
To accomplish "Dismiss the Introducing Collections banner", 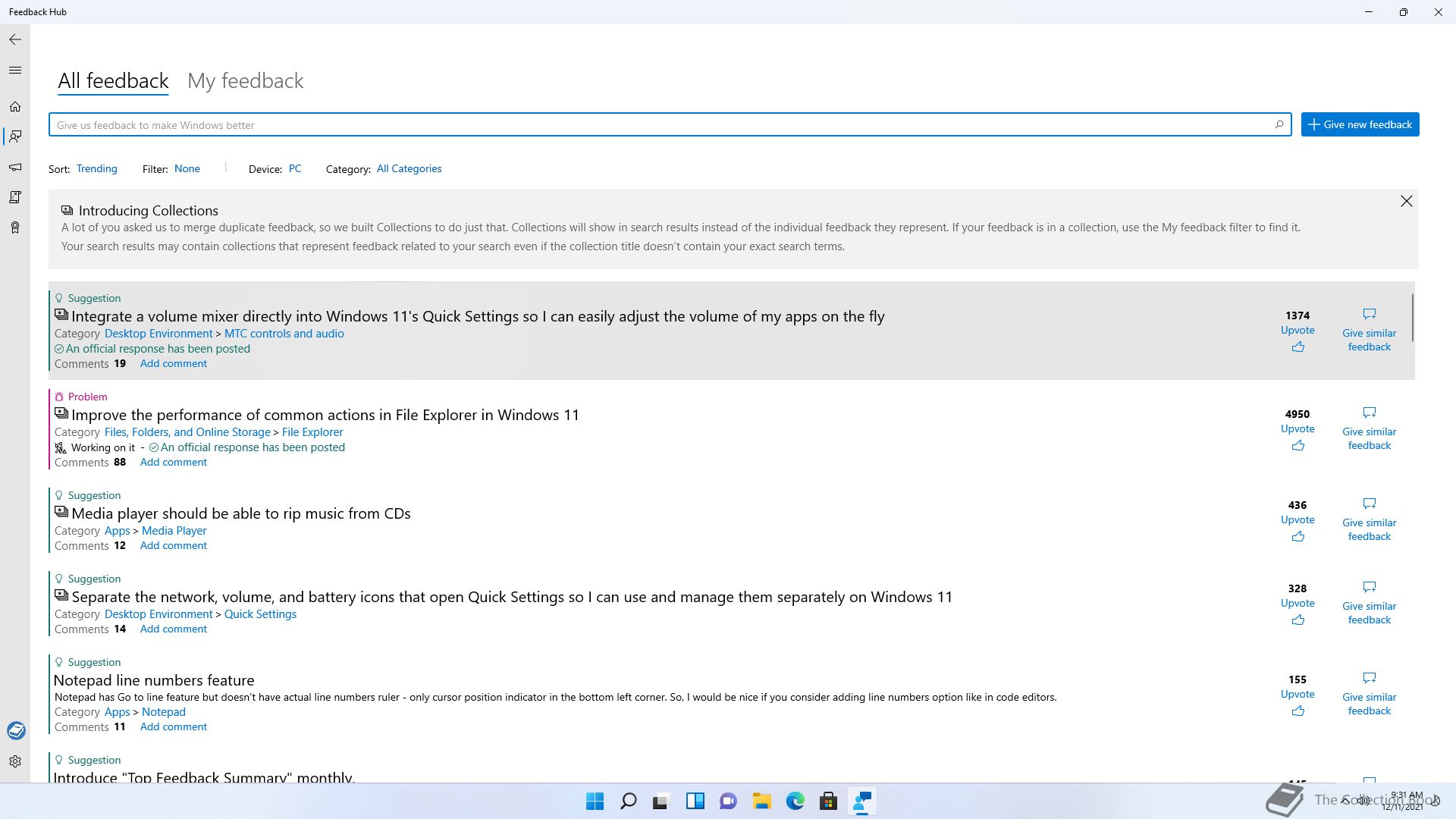I will (1407, 201).
